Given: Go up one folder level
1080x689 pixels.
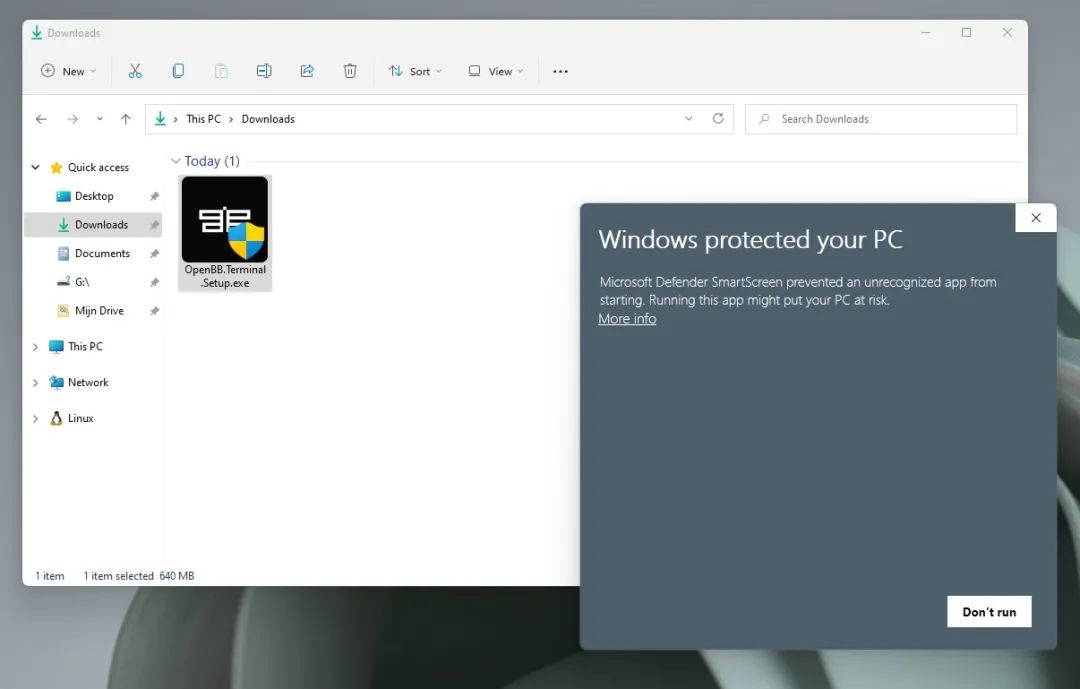Looking at the screenshot, I should [125, 119].
